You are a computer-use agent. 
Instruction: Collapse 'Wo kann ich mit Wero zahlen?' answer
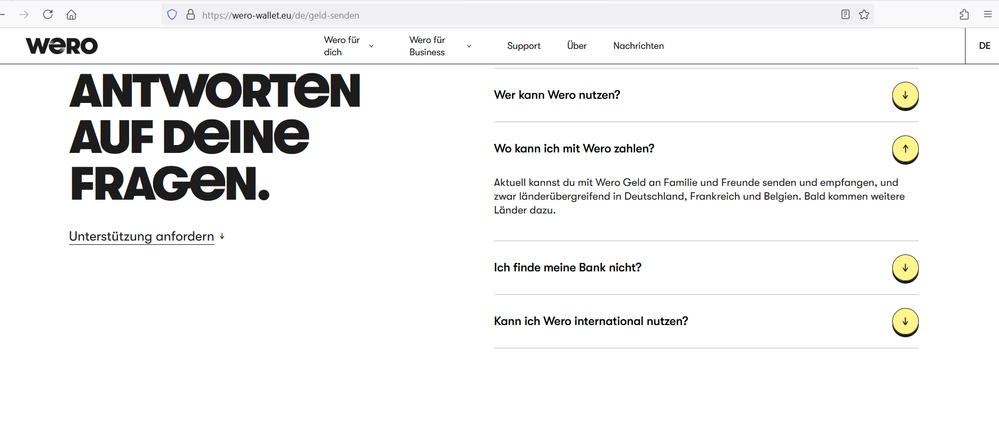[904, 149]
